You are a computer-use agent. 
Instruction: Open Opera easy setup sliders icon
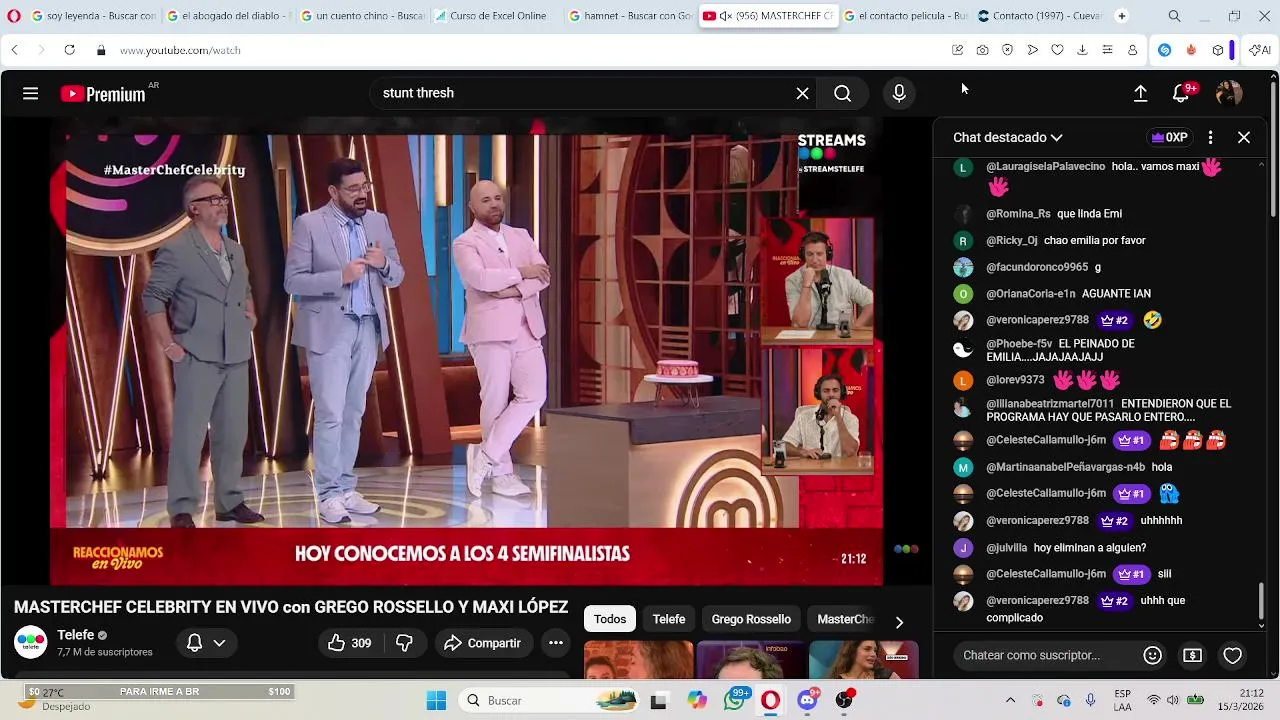click(x=1107, y=50)
